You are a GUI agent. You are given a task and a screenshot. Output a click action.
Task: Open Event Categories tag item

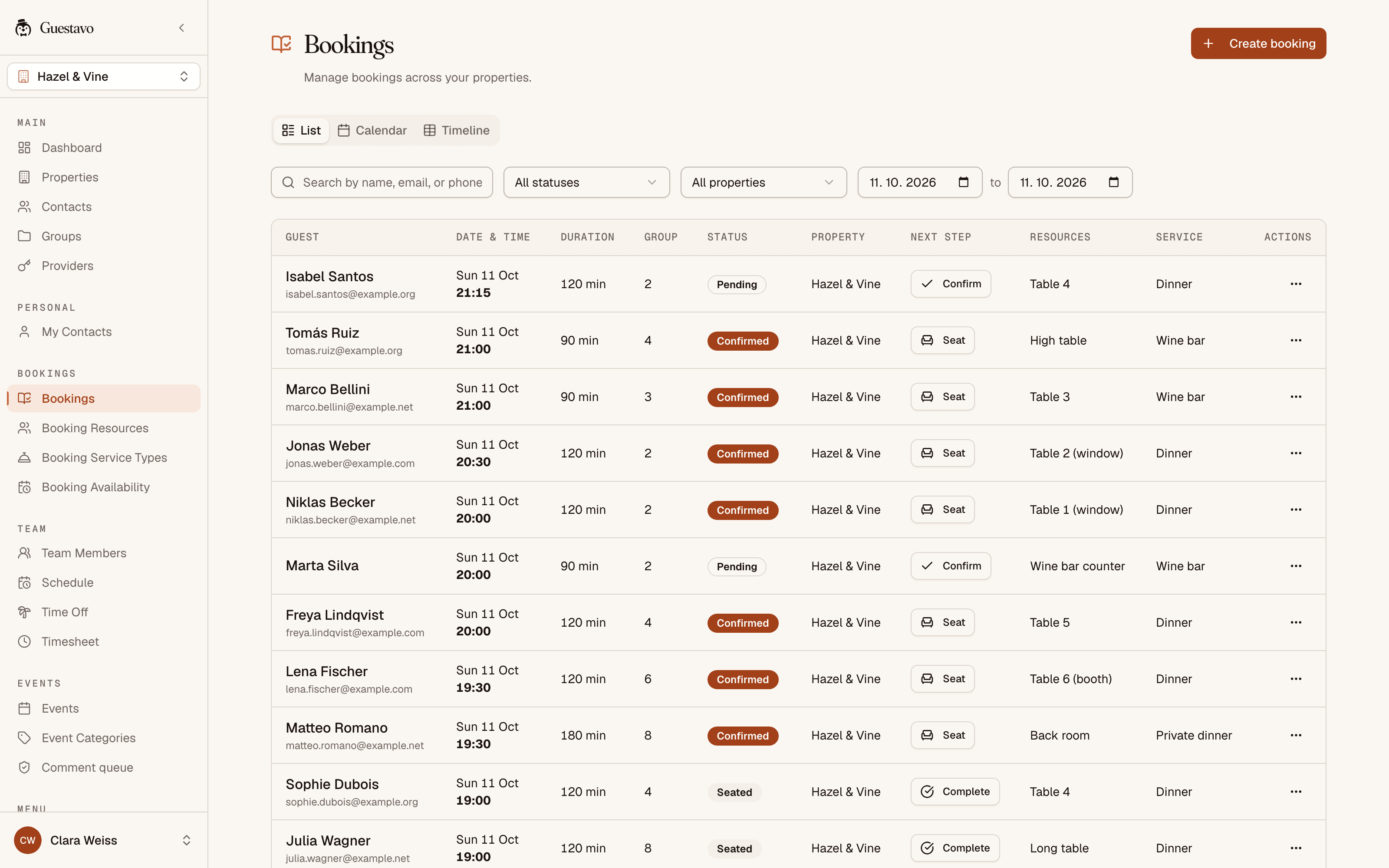coord(104,738)
